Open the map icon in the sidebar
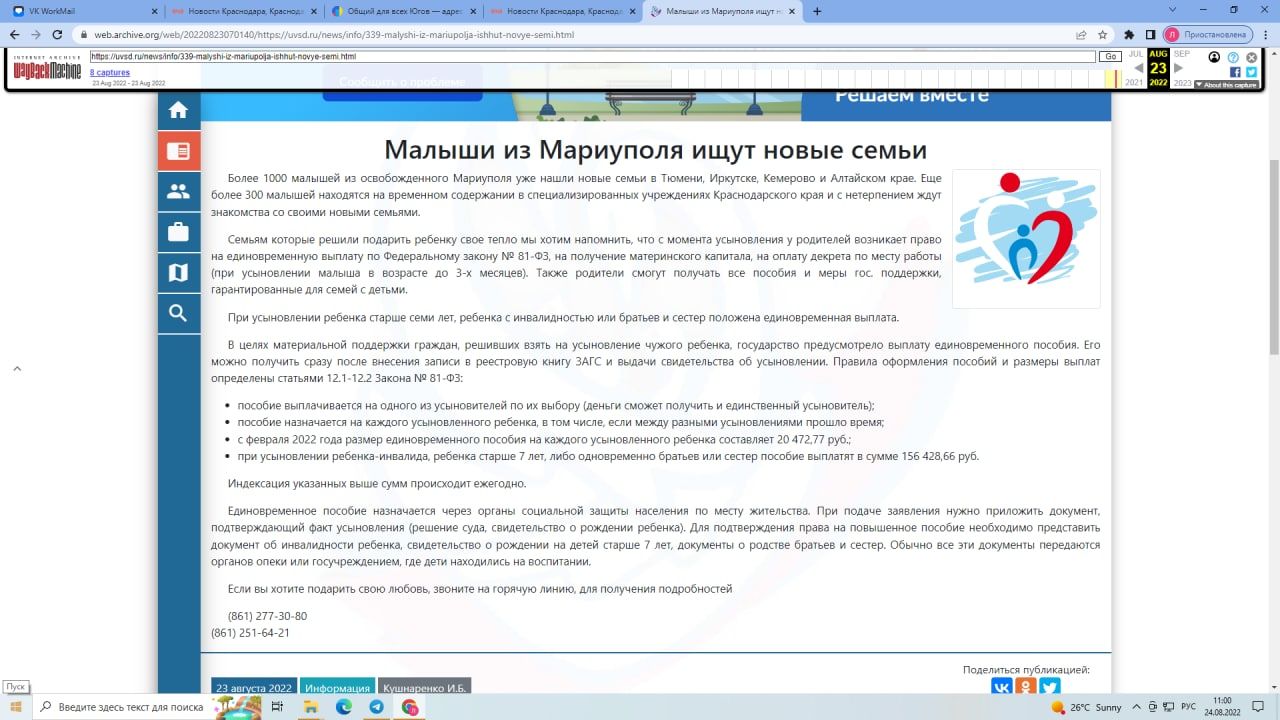 pyautogui.click(x=178, y=272)
